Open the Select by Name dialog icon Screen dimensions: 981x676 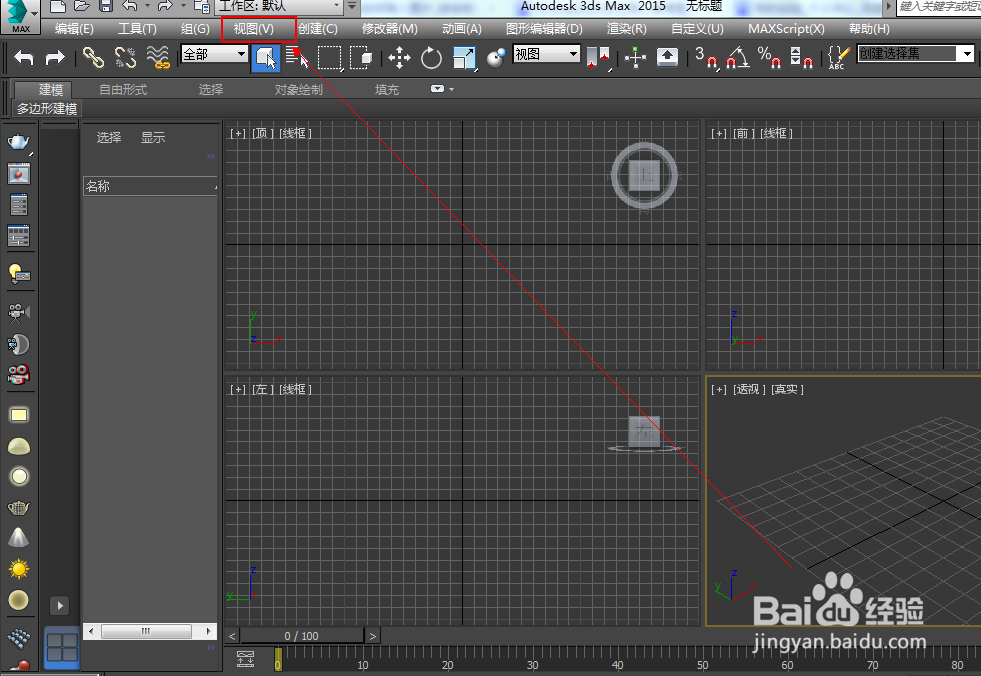(297, 58)
